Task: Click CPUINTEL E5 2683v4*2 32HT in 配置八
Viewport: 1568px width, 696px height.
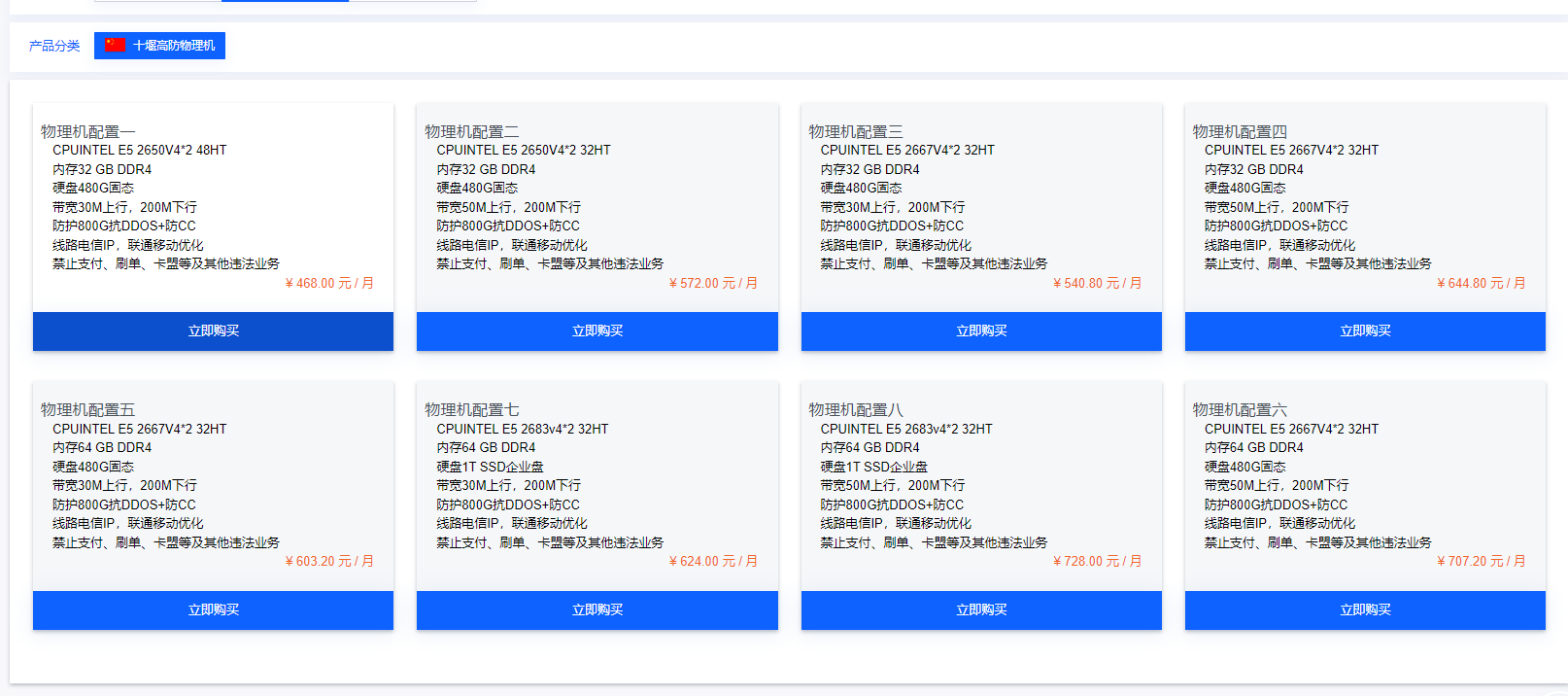Action: [x=906, y=429]
